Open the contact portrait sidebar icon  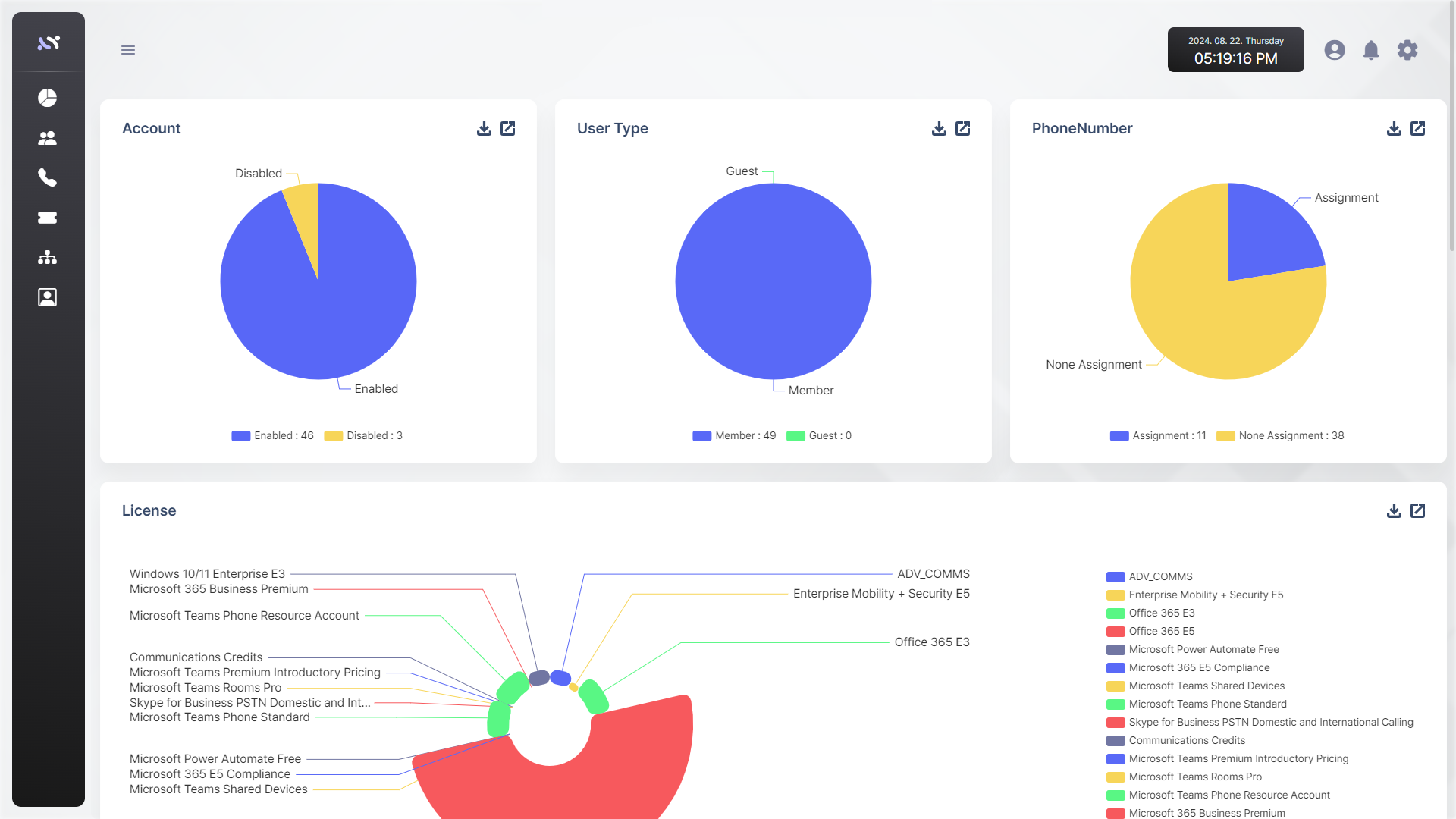[48, 297]
